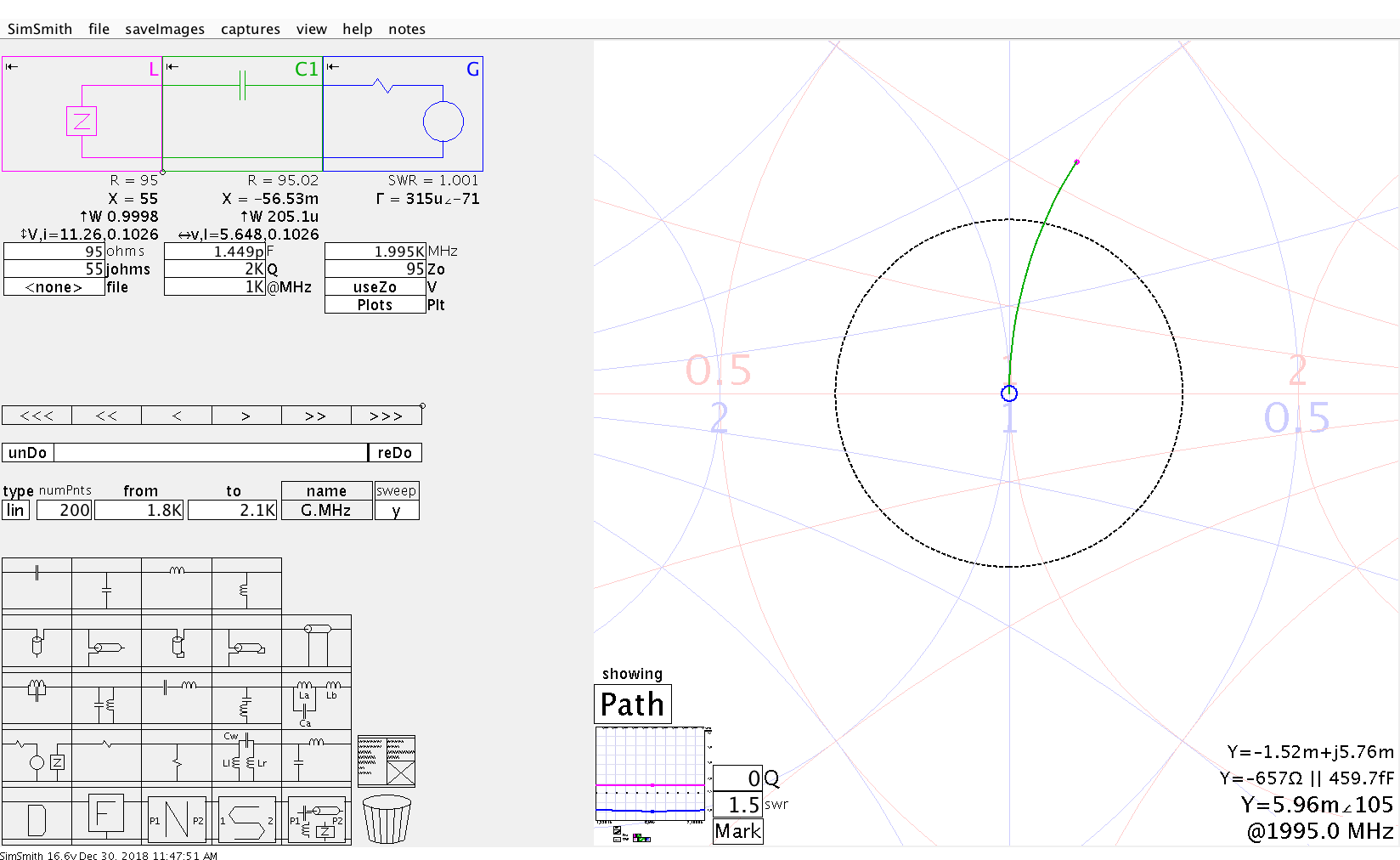Pick the open-circuit vertical stub component
This screenshot has width=1400, height=860.
pyautogui.click(x=37, y=642)
